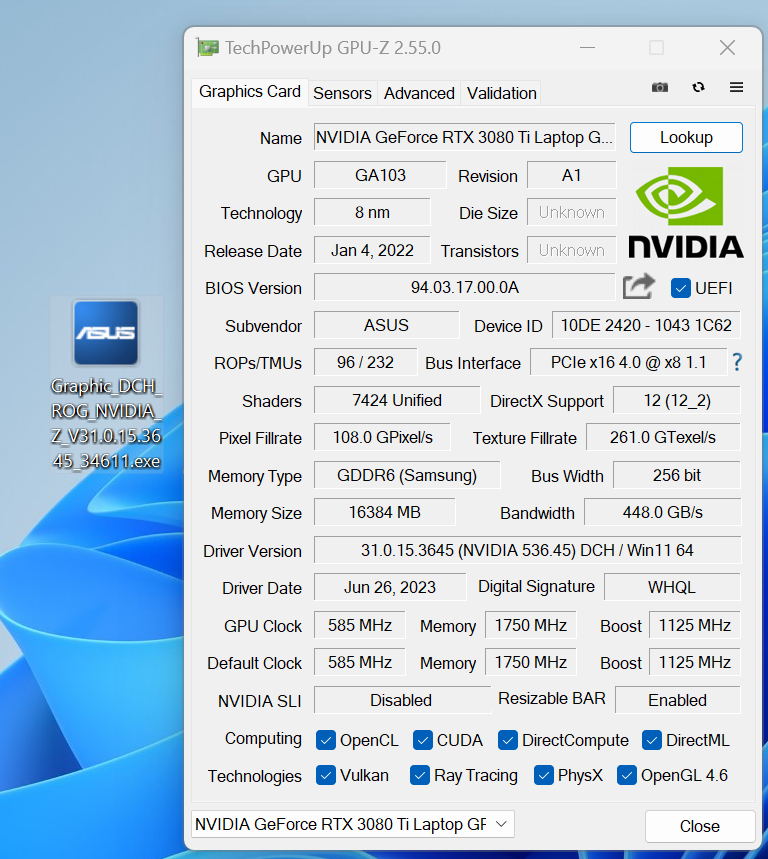Switch to the Sensors tab
Viewport: 768px width, 859px height.
342,93
